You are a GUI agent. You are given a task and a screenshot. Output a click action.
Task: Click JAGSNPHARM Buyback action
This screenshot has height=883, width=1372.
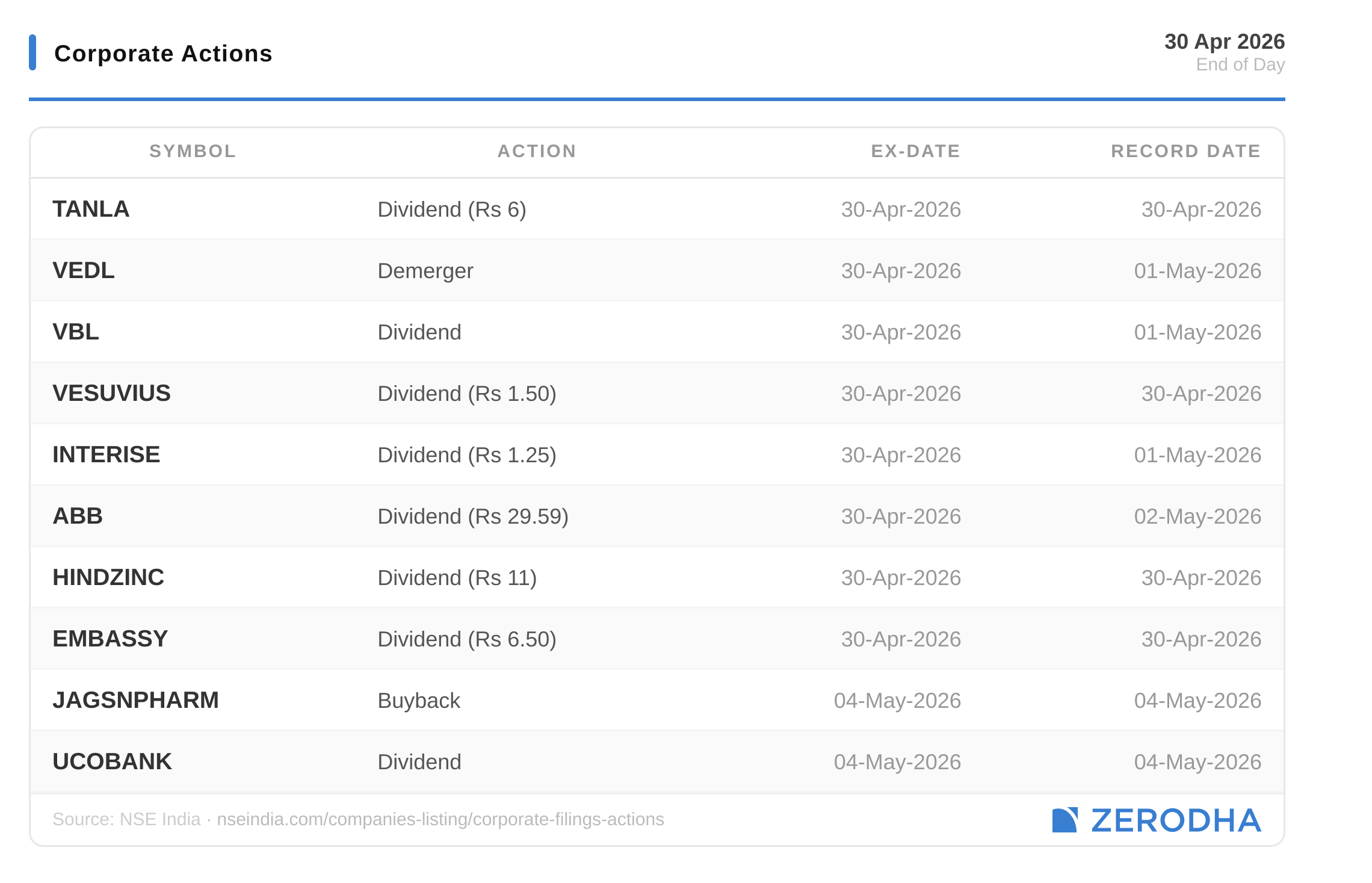coord(419,701)
